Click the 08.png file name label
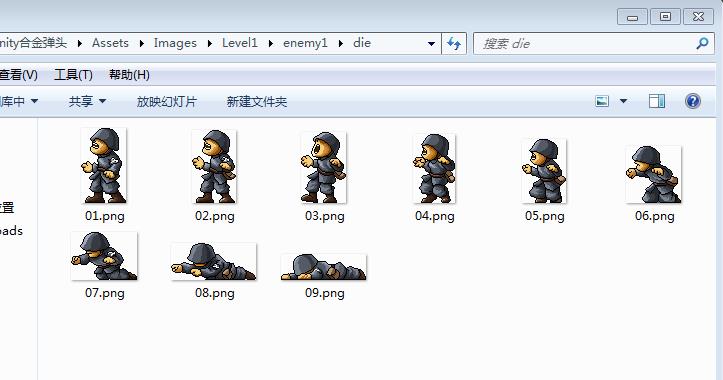723x380 pixels. pos(214,293)
